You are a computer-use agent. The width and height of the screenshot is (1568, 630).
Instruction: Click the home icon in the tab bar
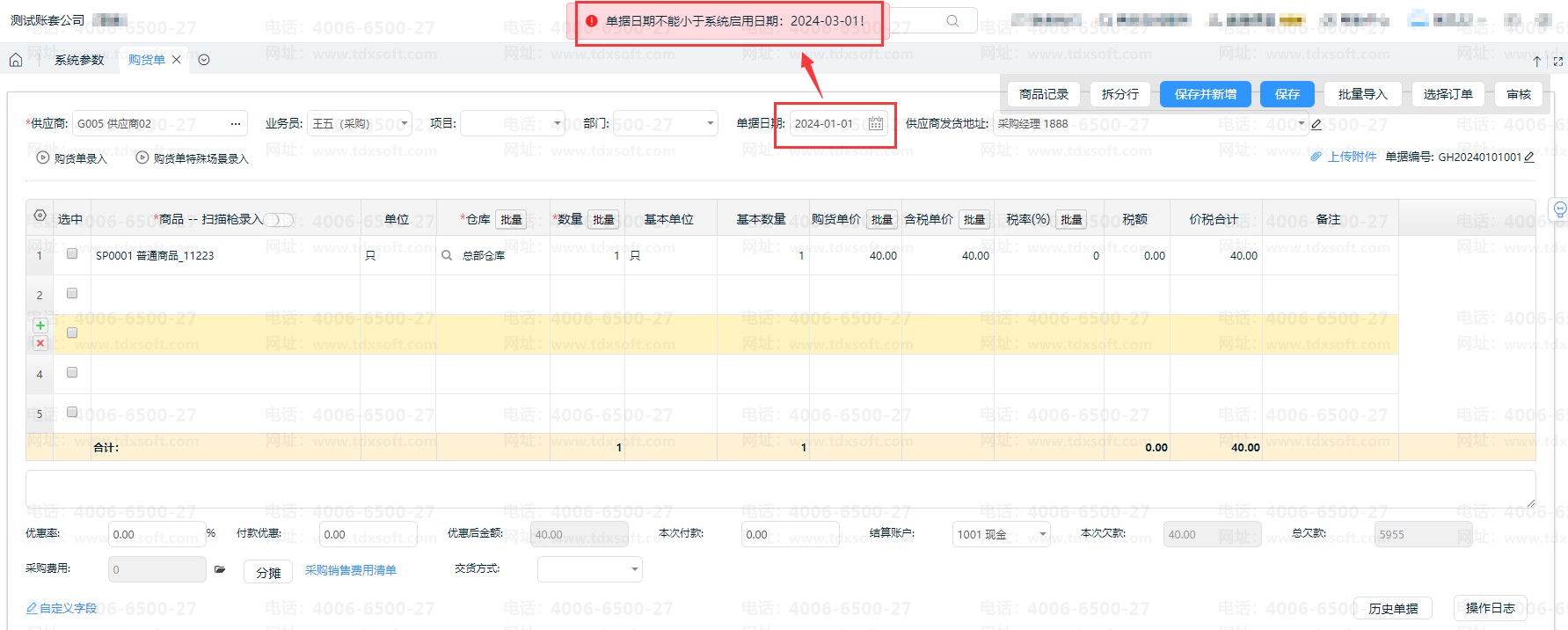(x=16, y=60)
